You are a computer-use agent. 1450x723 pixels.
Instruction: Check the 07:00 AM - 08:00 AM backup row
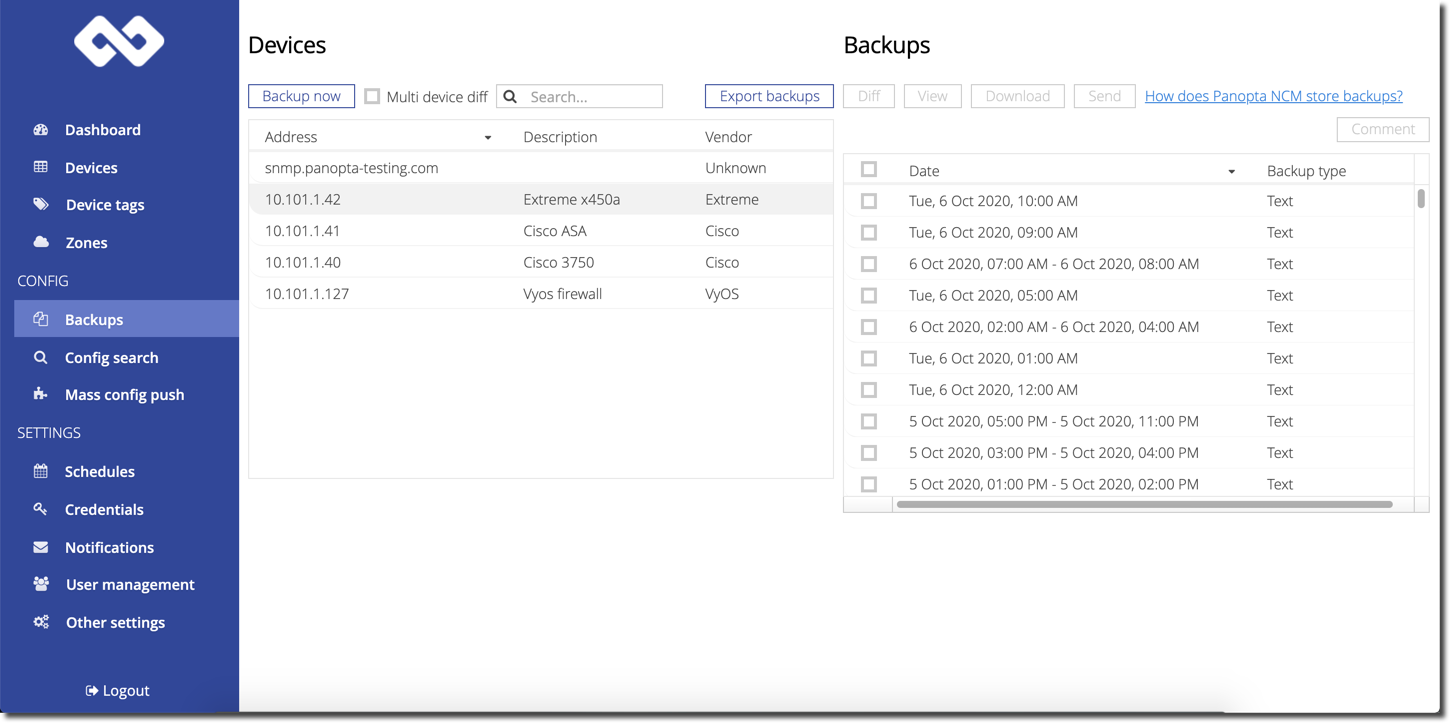click(x=869, y=264)
